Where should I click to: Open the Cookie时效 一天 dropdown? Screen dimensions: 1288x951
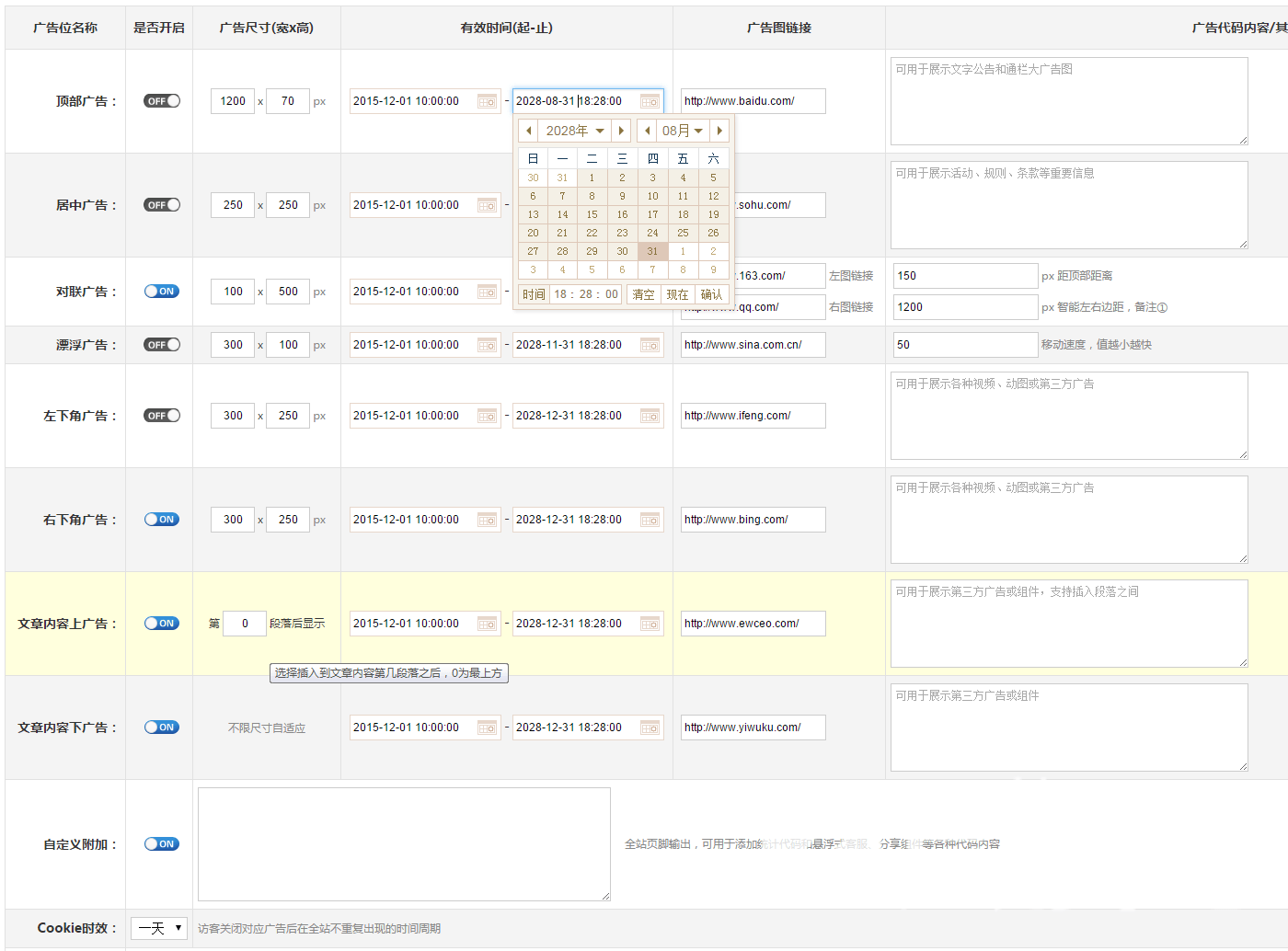point(159,928)
